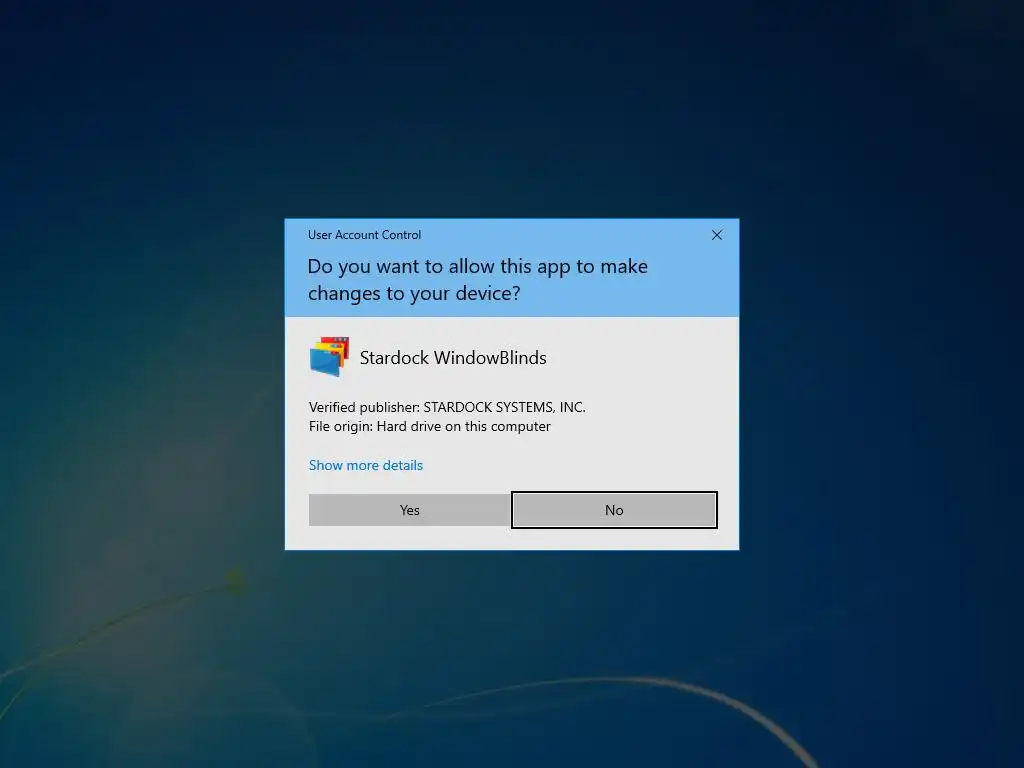Click the 'Do you want to allow' heading
The height and width of the screenshot is (768, 1024).
click(477, 280)
